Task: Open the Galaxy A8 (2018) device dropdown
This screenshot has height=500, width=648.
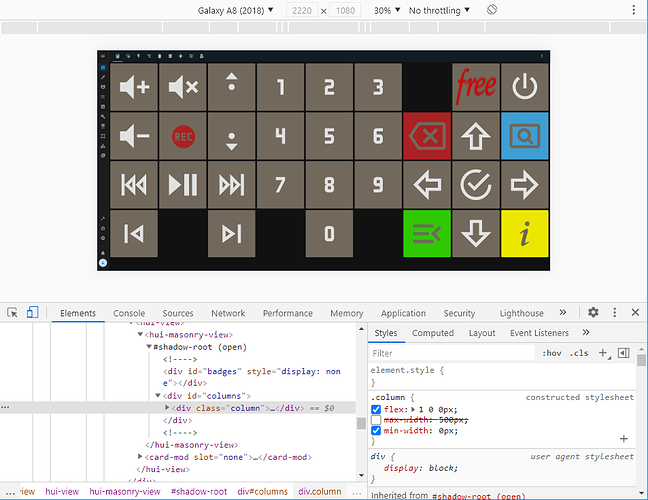Action: pos(236,10)
